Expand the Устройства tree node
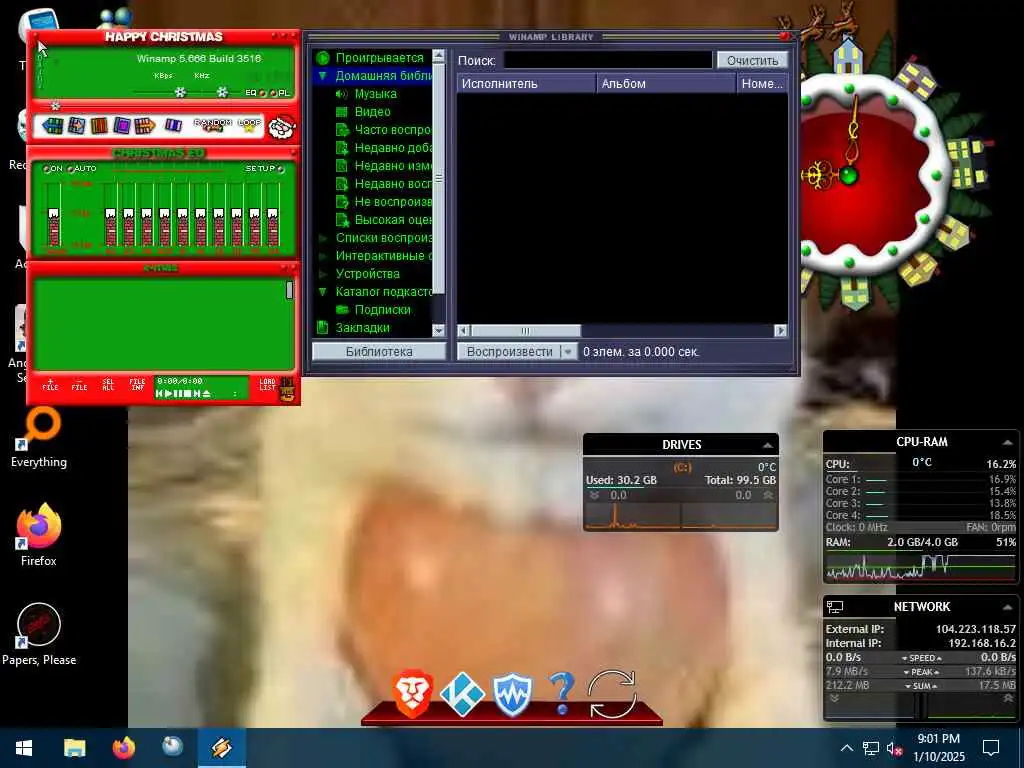1024x768 pixels. pos(323,274)
